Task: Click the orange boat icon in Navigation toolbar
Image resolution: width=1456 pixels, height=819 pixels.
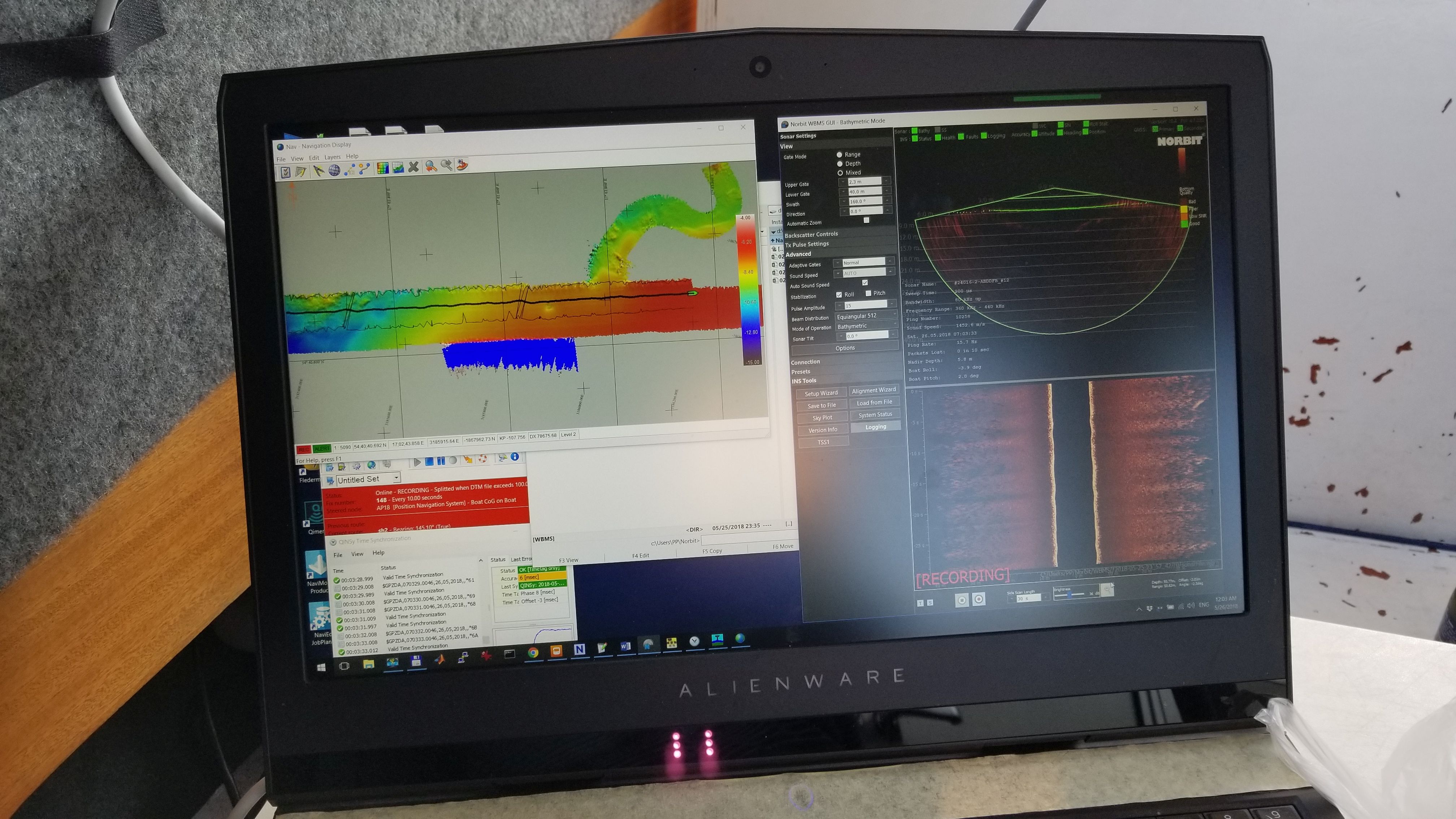Action: click(x=462, y=165)
